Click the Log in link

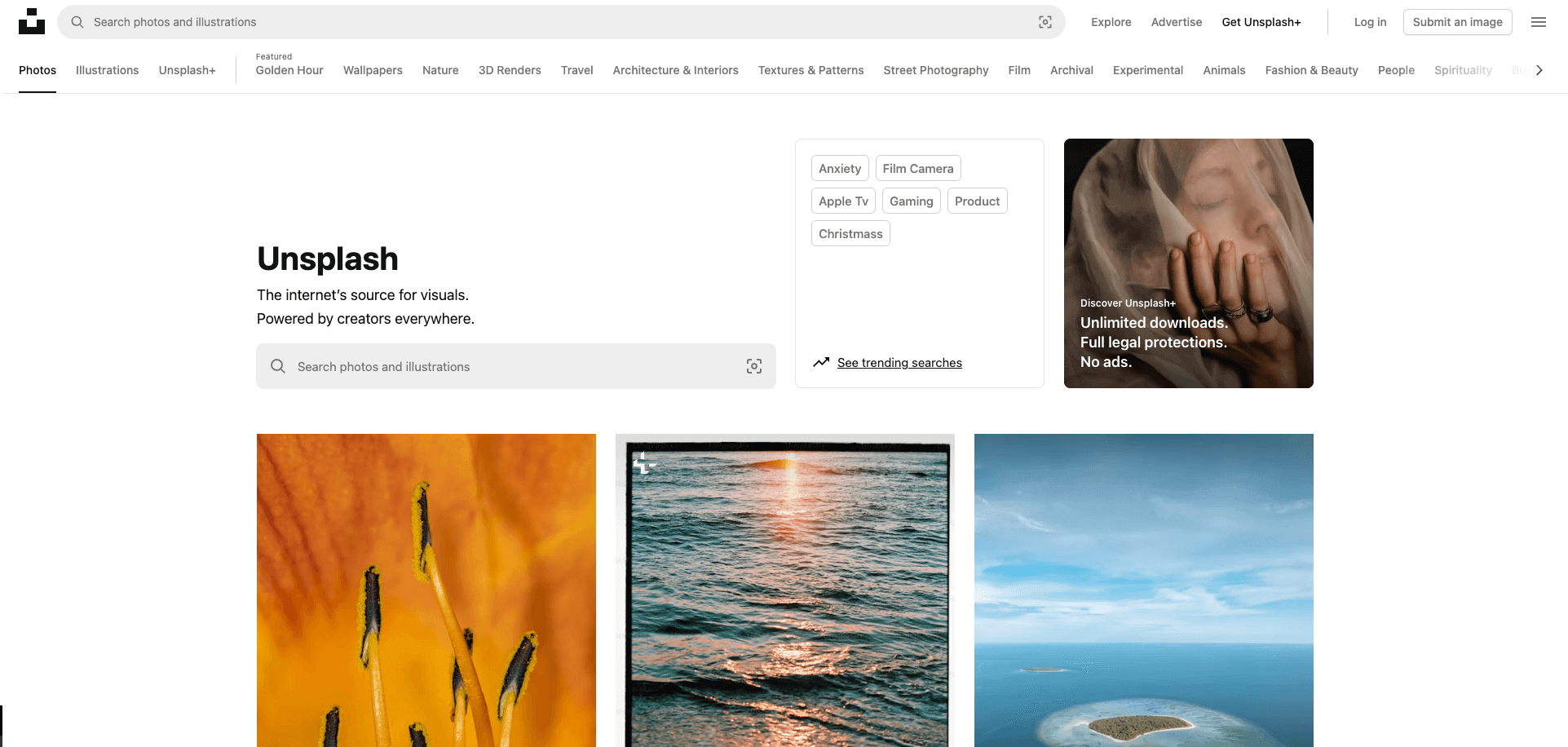(x=1369, y=22)
